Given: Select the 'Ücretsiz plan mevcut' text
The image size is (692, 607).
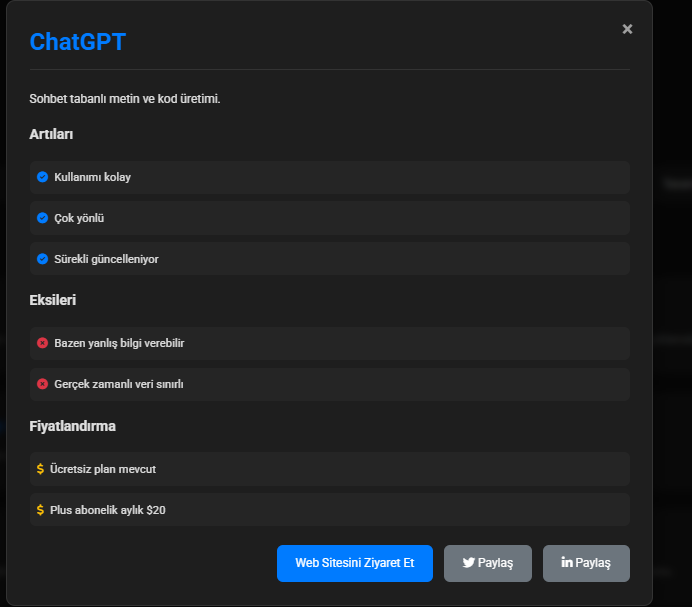Looking at the screenshot, I should click(x=103, y=469).
